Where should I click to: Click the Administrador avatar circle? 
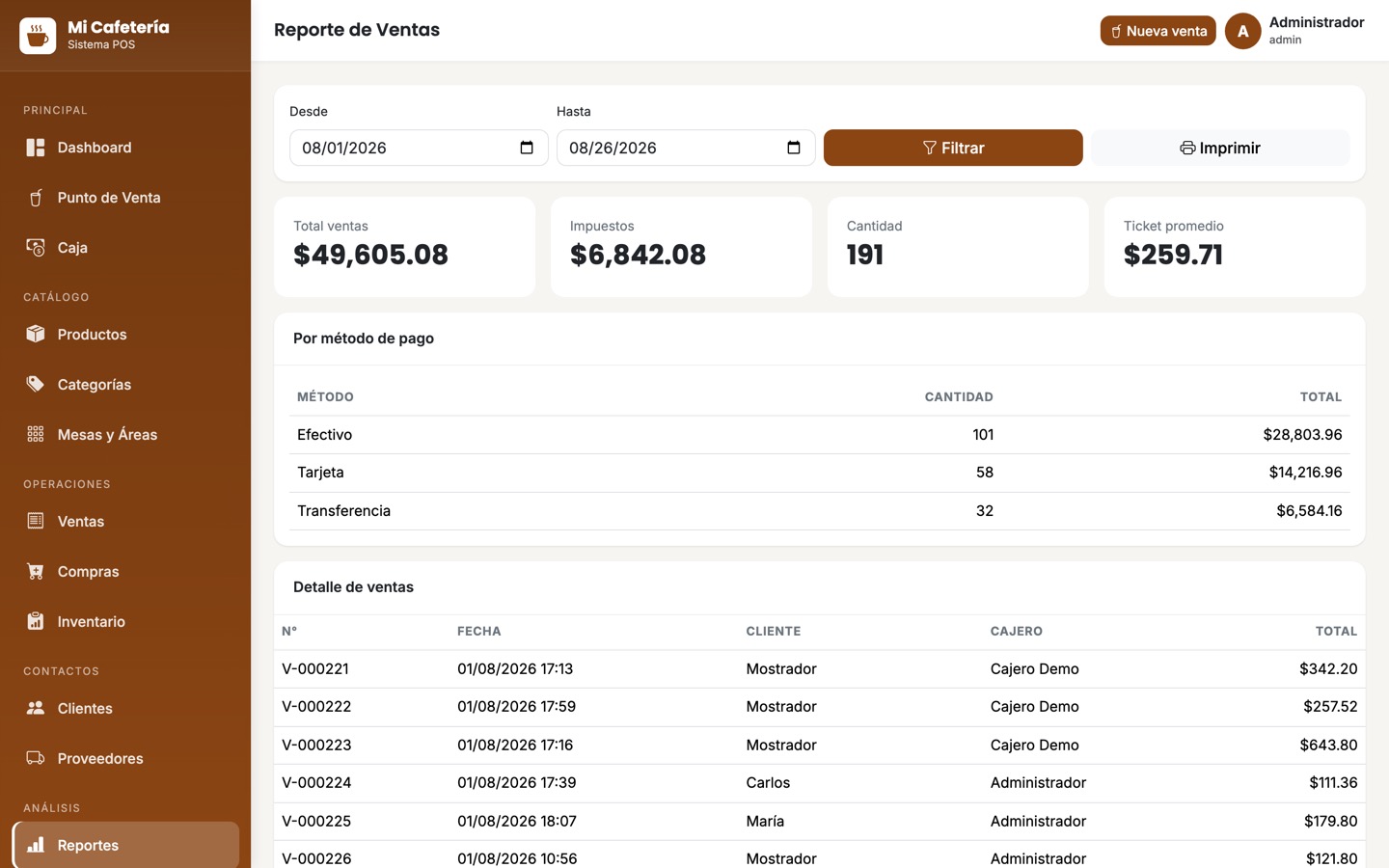tap(1243, 31)
